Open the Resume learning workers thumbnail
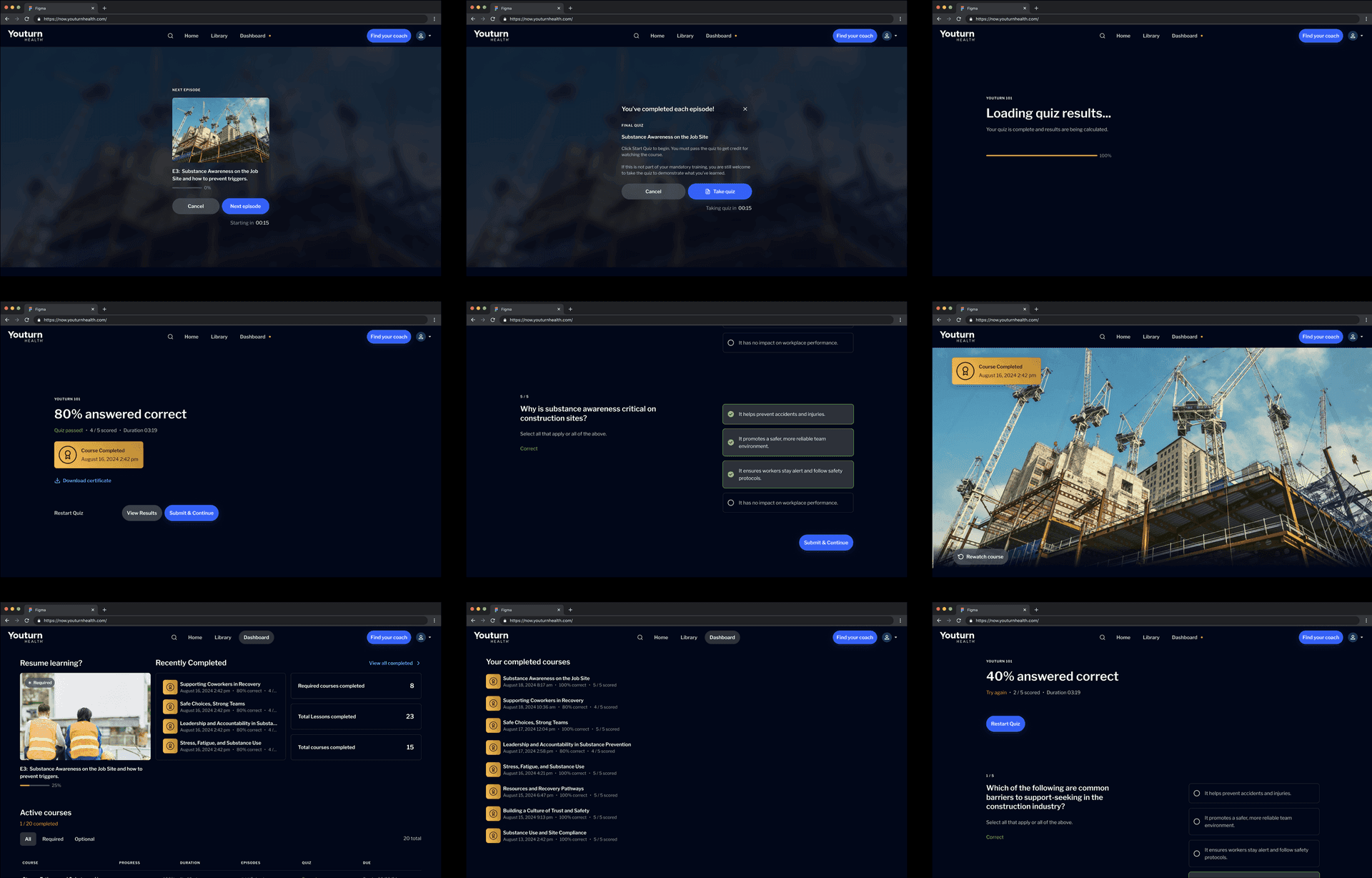Viewport: 1372px width, 878px height. point(85,716)
